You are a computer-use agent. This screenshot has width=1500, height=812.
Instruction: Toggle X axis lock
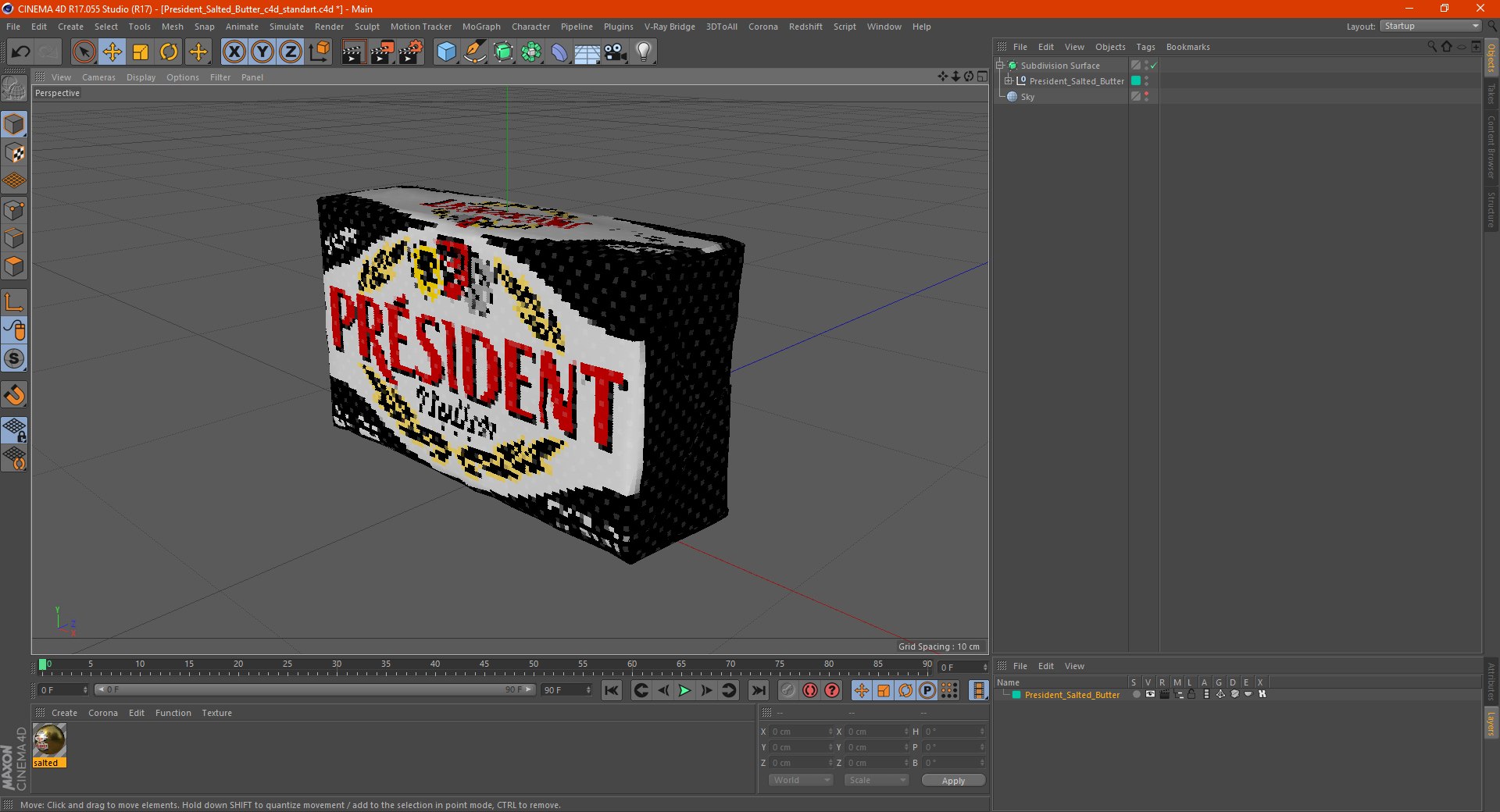(x=234, y=52)
